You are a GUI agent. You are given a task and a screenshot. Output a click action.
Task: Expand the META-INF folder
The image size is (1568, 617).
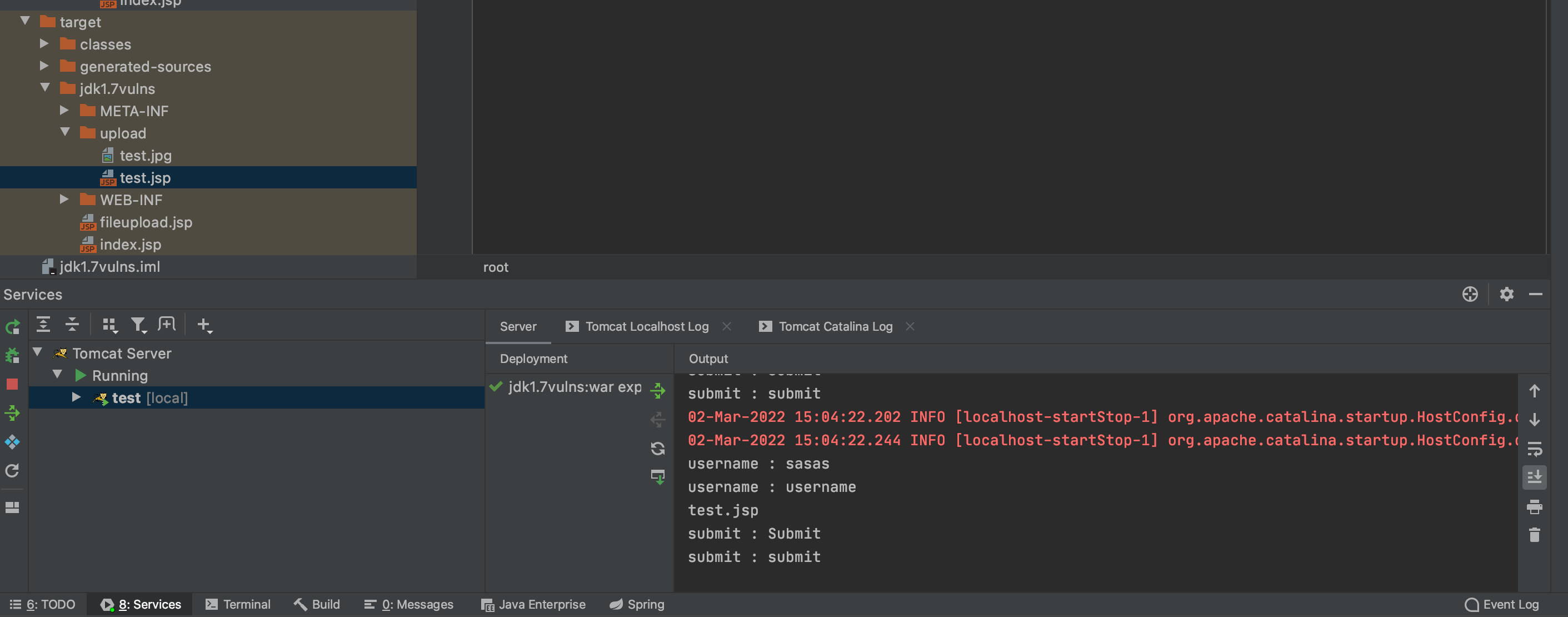coord(64,110)
